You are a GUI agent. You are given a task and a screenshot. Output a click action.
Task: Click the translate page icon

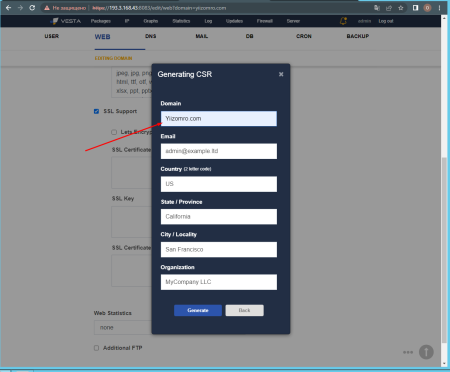[377, 8]
